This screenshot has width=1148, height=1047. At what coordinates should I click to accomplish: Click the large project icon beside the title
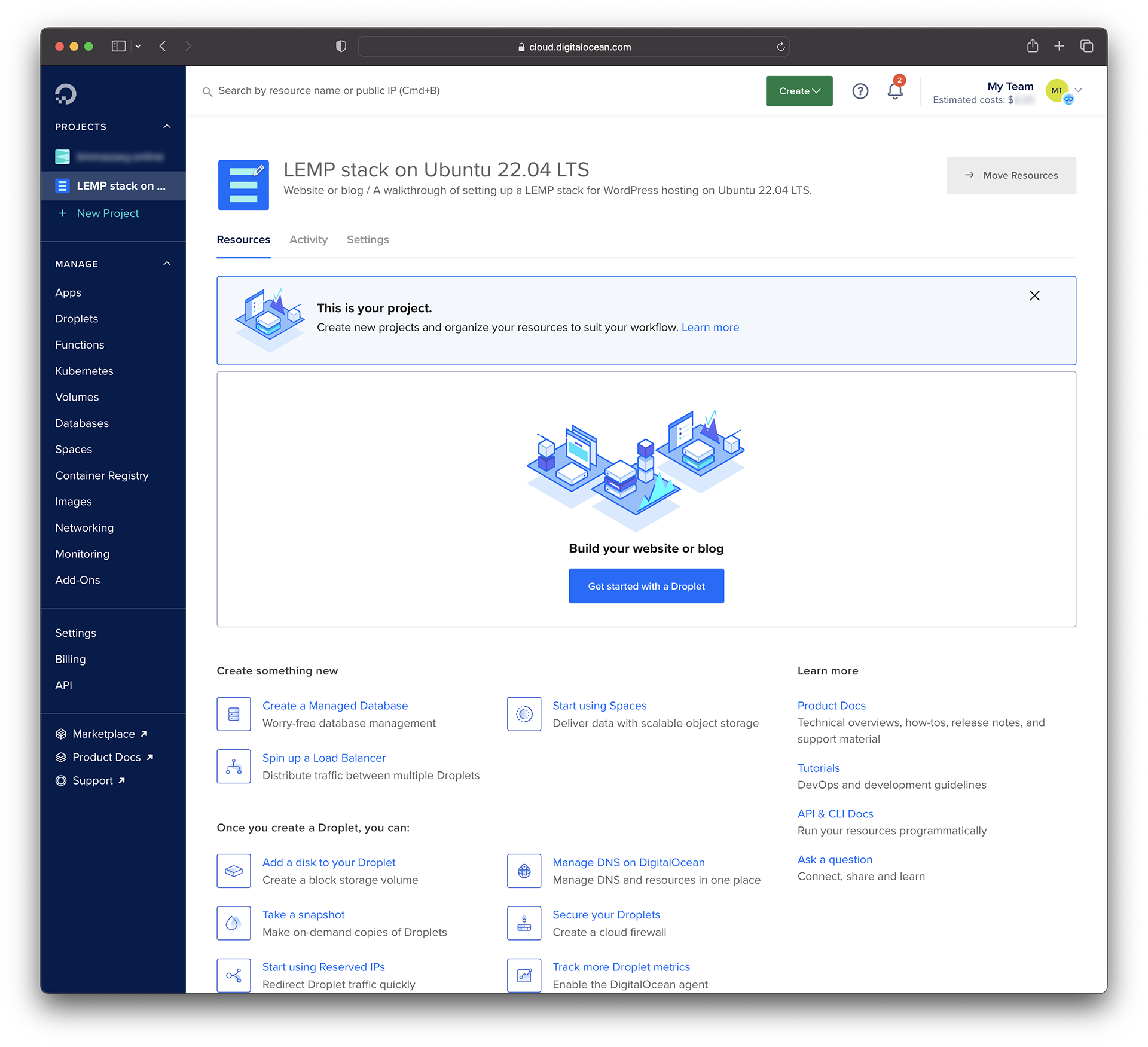click(x=243, y=185)
